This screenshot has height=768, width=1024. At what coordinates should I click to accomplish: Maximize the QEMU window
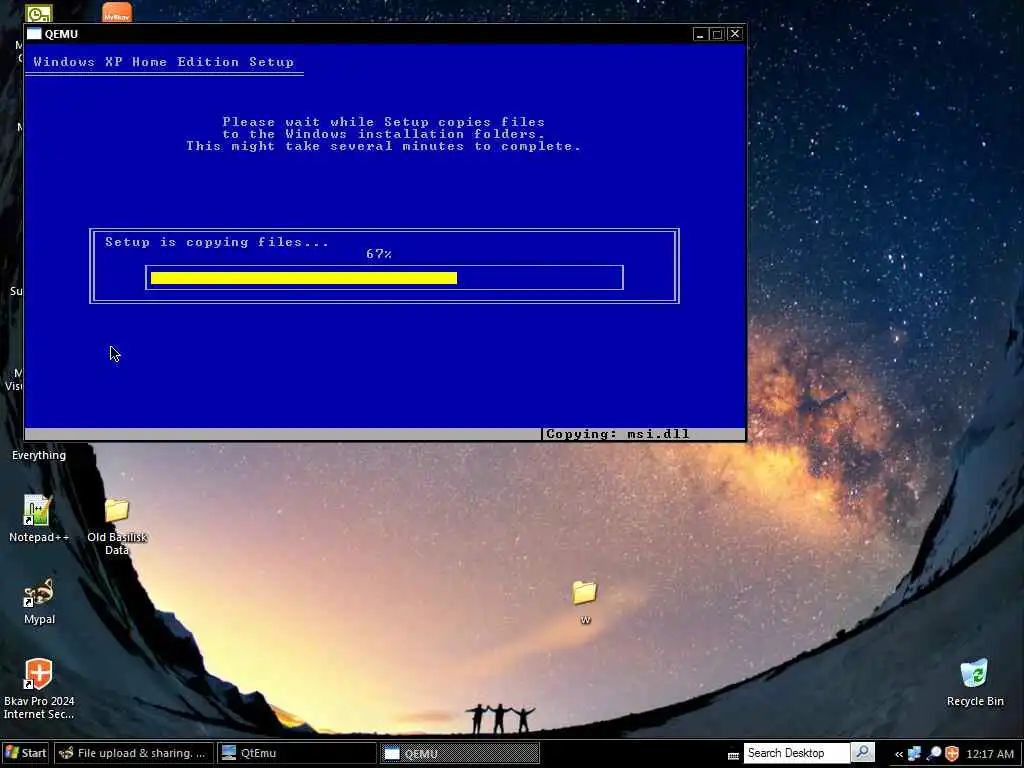click(717, 34)
